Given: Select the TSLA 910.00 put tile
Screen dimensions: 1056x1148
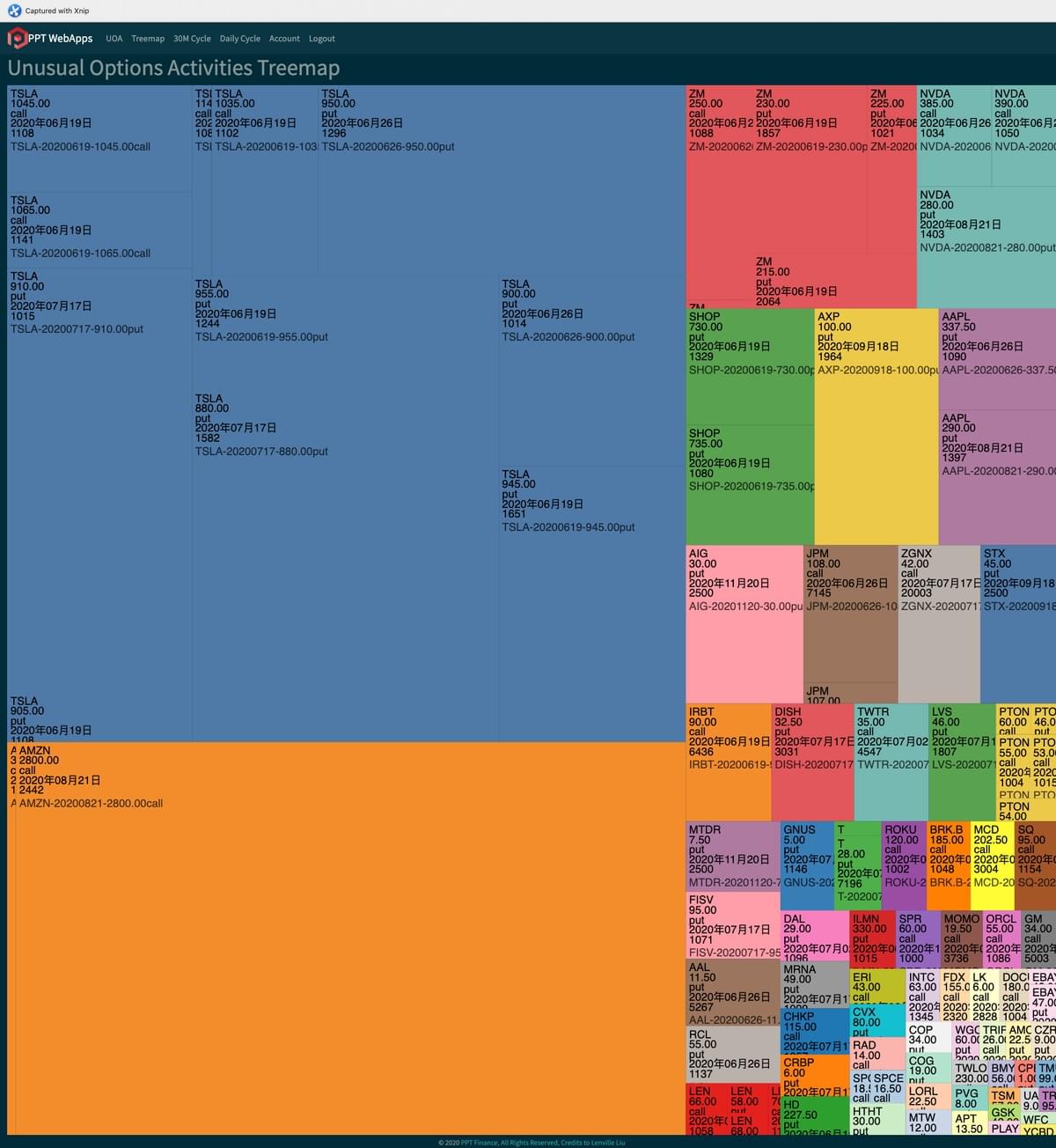Looking at the screenshot, I should point(99,482).
